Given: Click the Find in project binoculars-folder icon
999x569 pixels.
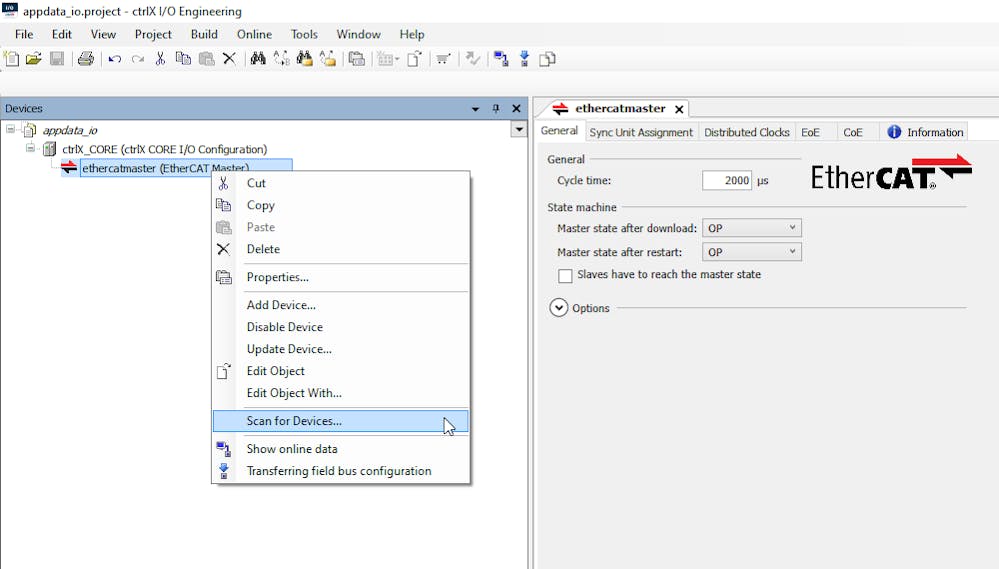Looking at the screenshot, I should (305, 59).
